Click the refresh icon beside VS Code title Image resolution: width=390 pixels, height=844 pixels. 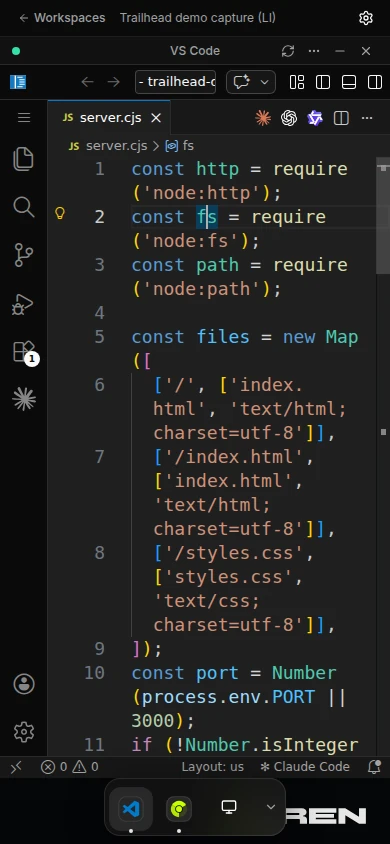tap(288, 51)
